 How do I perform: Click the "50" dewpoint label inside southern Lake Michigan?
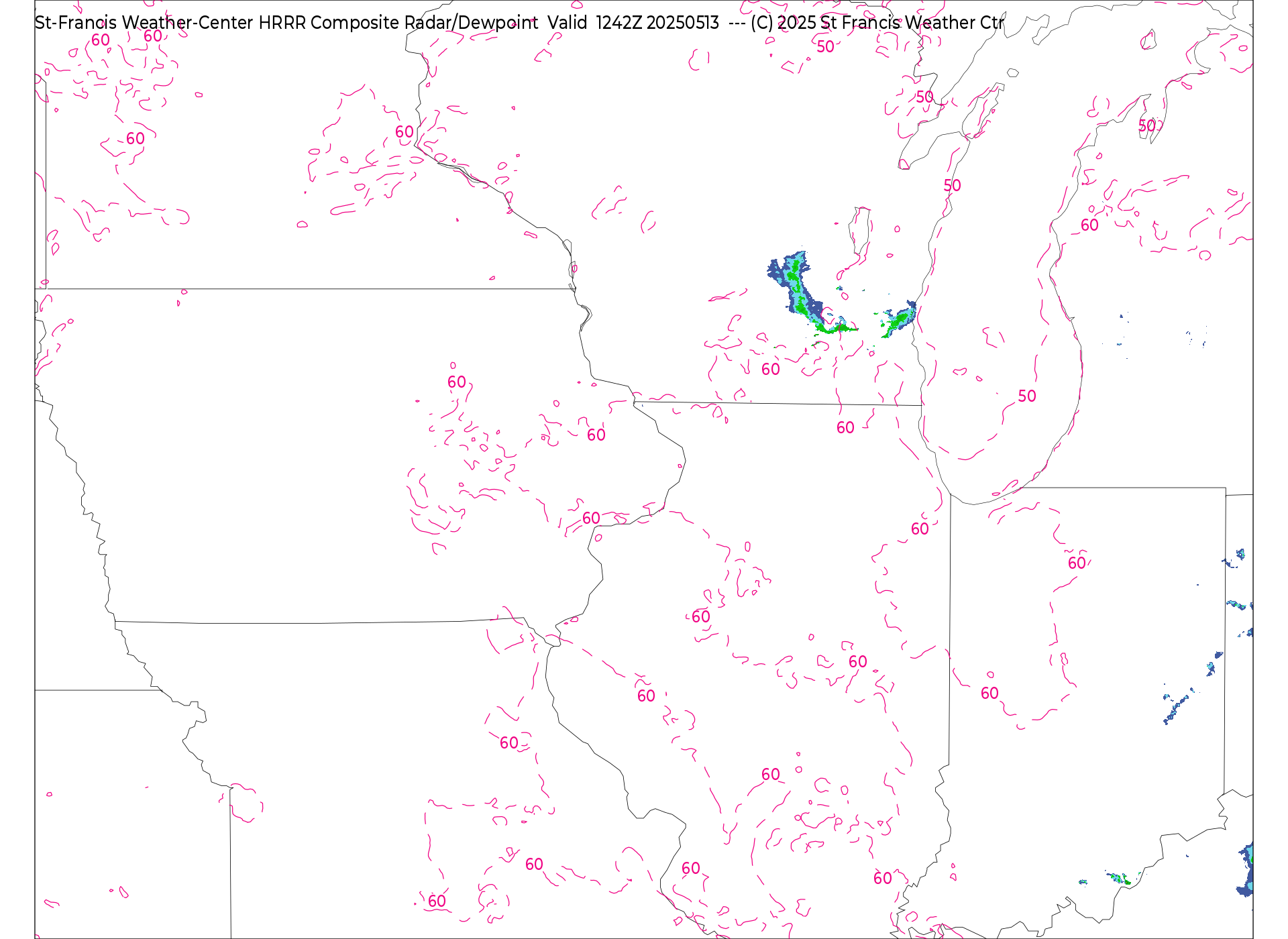1027,396
